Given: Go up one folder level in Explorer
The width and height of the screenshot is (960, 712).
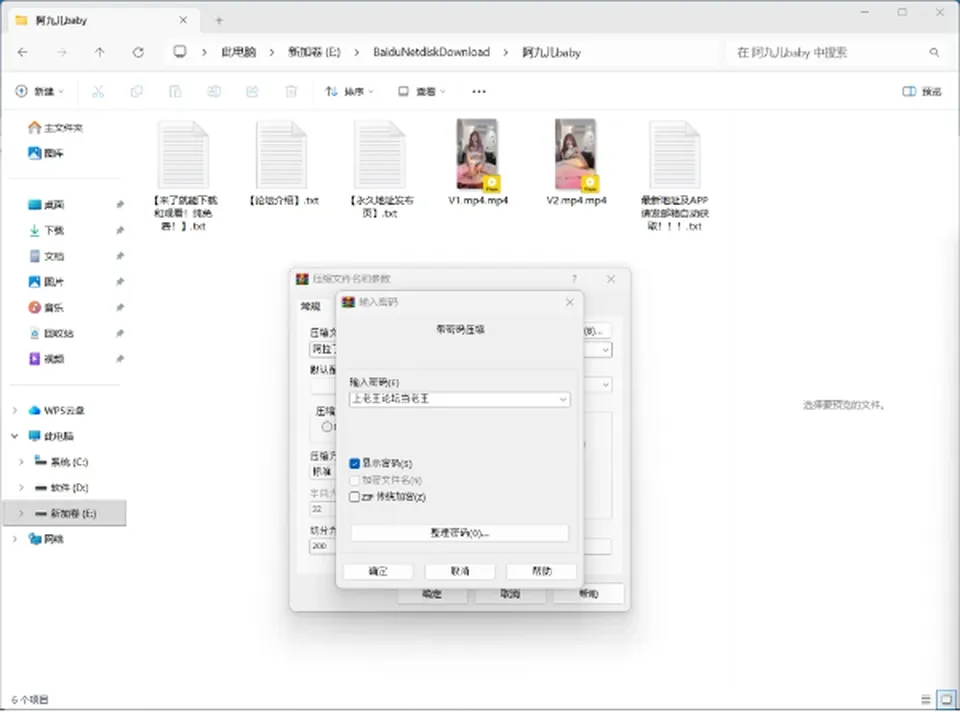Looking at the screenshot, I should [x=100, y=53].
